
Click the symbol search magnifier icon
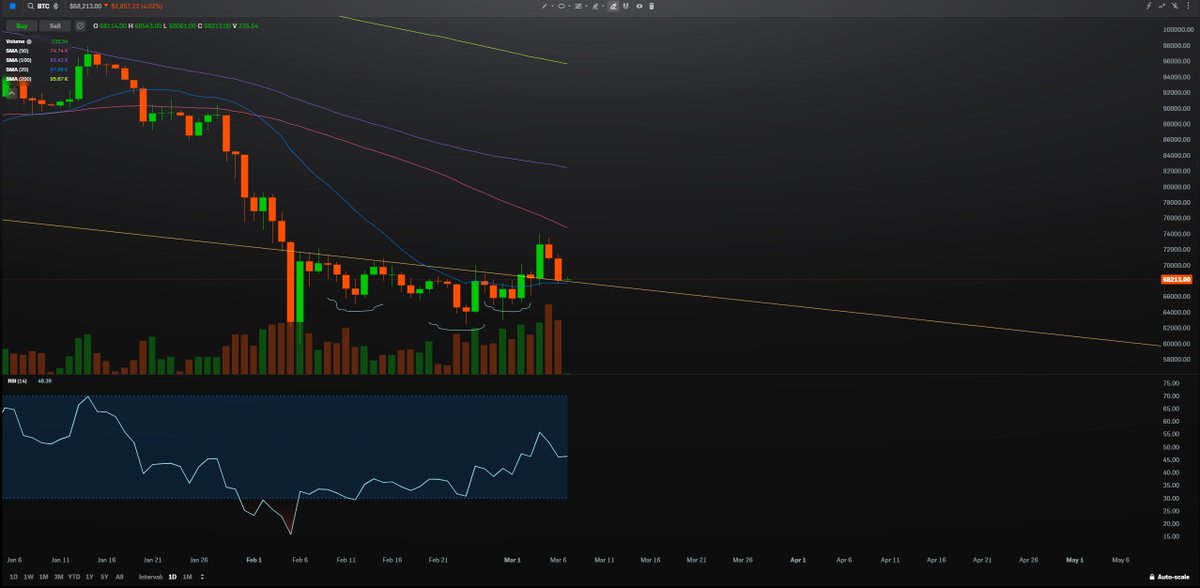30,6
